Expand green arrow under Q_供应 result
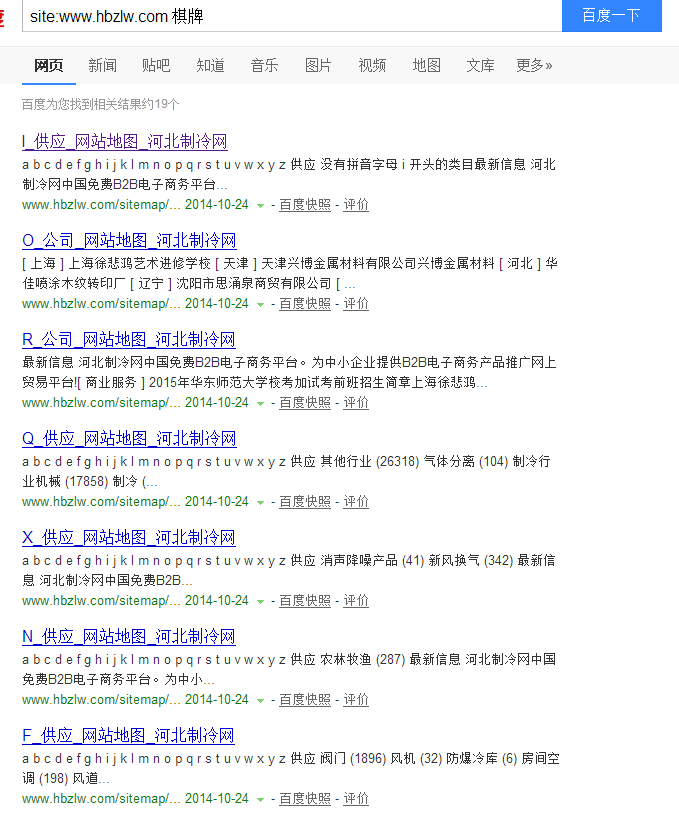 click(x=260, y=503)
